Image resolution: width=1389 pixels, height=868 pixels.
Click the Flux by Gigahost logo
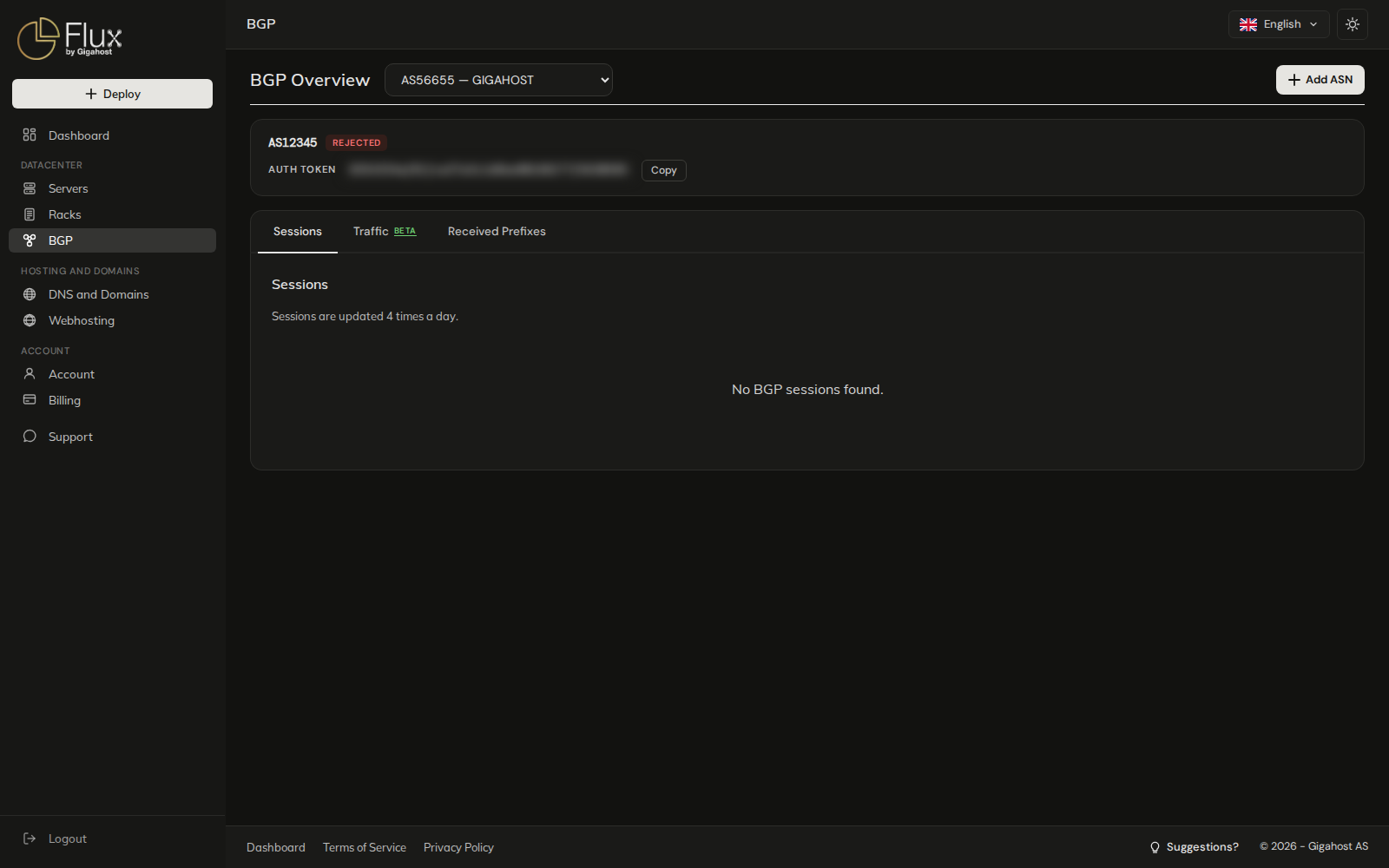[69, 38]
